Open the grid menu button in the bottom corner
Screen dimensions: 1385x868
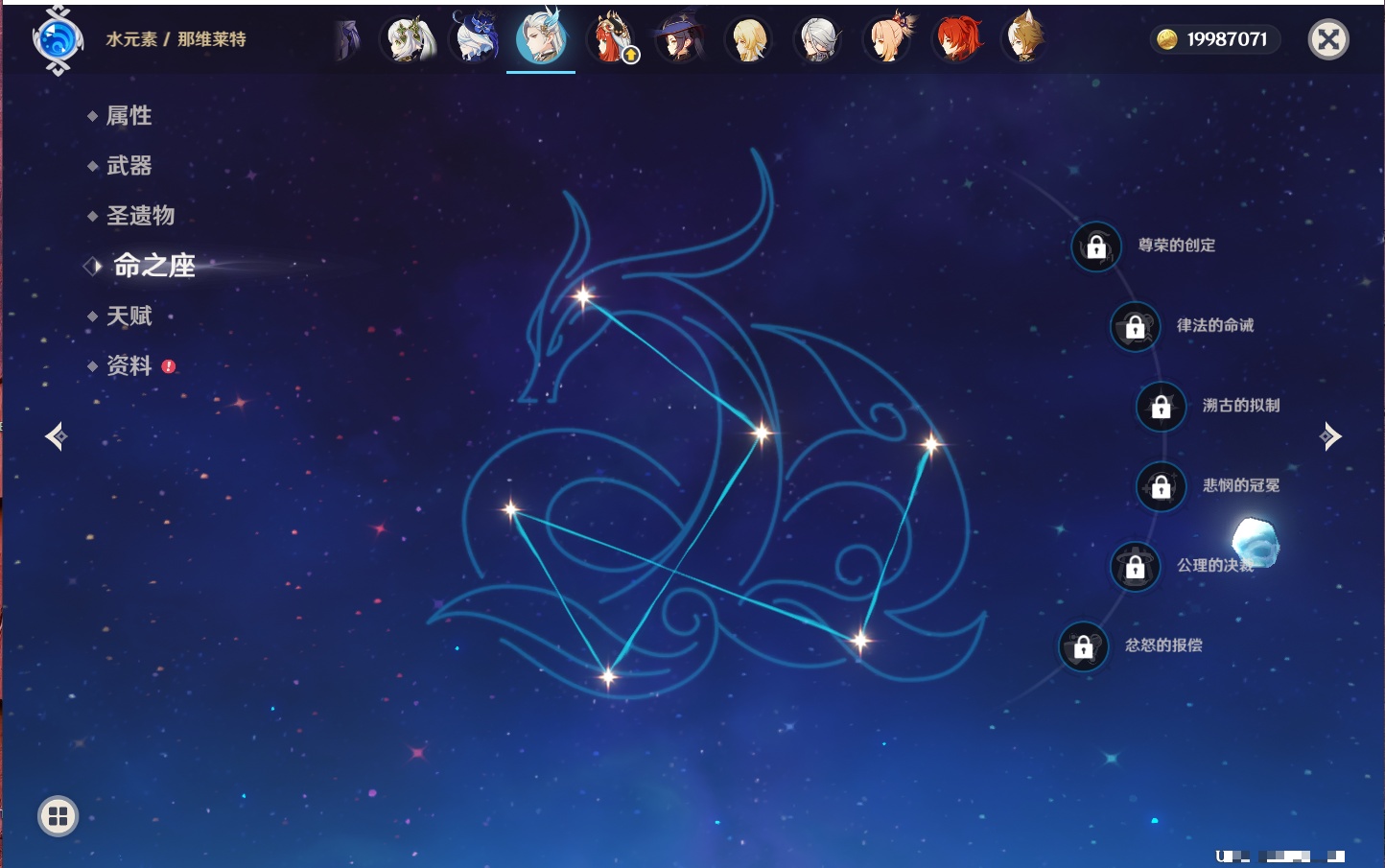tap(58, 816)
